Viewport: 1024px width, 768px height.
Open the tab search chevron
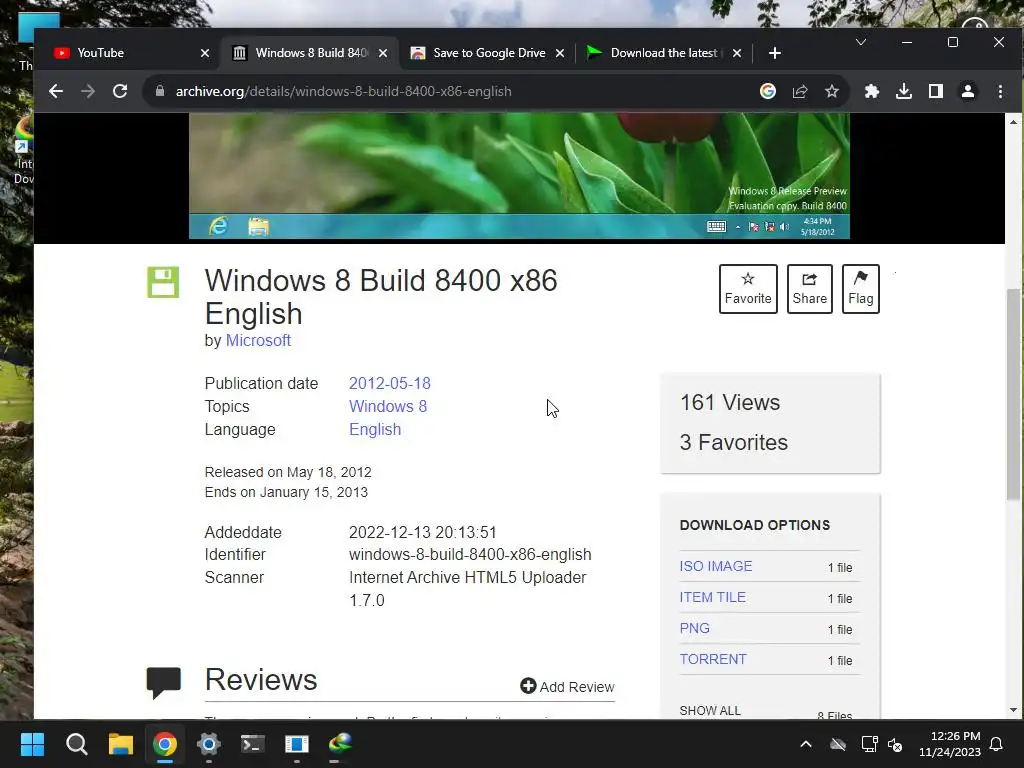[861, 42]
